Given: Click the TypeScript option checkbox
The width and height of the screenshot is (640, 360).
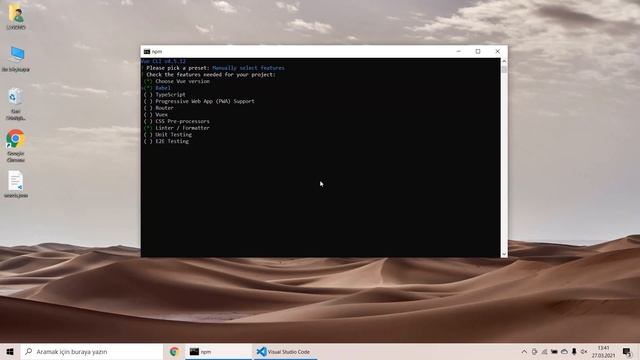Looking at the screenshot, I should point(148,94).
